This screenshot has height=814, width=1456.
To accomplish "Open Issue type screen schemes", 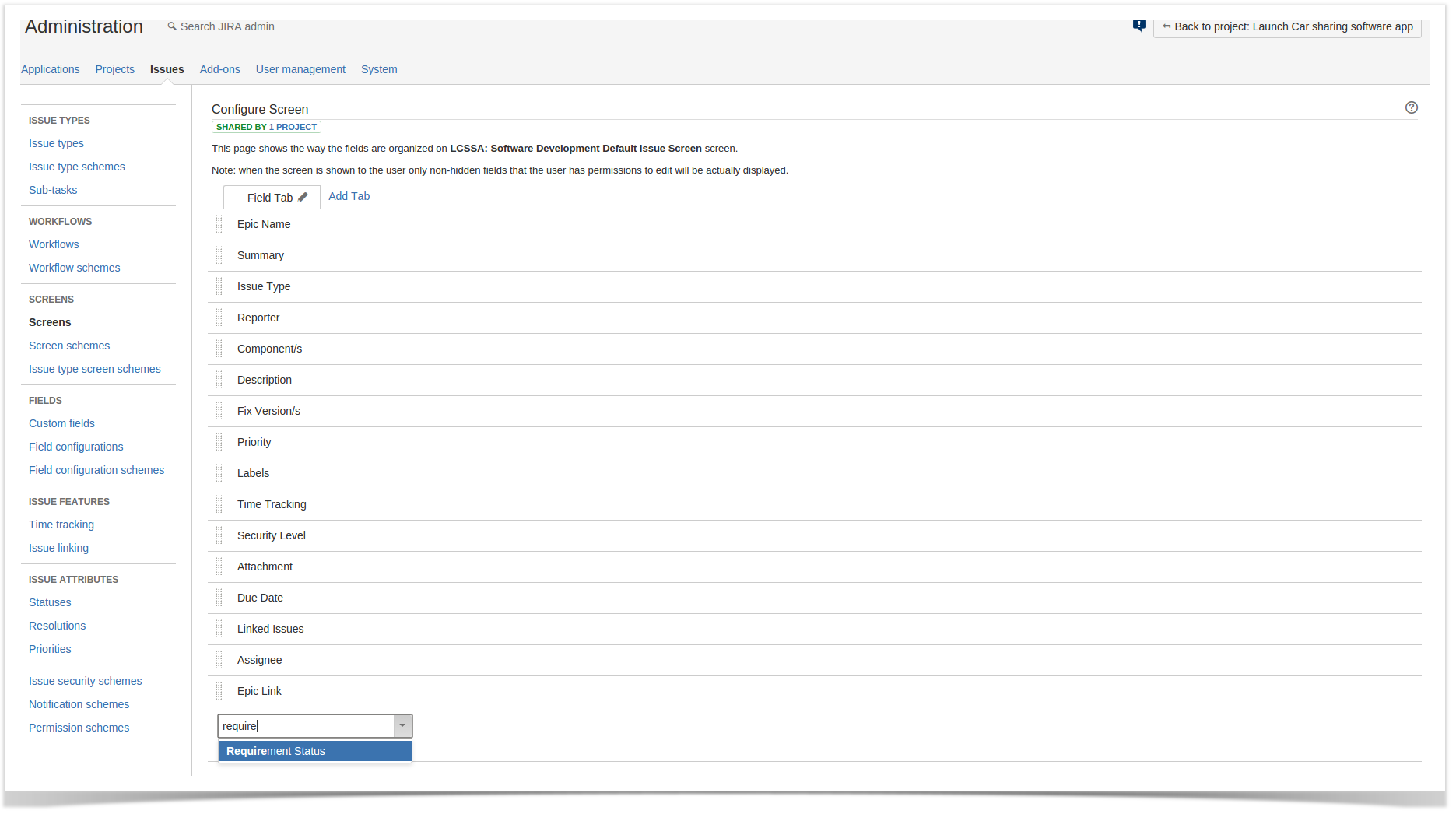I will (x=95, y=369).
